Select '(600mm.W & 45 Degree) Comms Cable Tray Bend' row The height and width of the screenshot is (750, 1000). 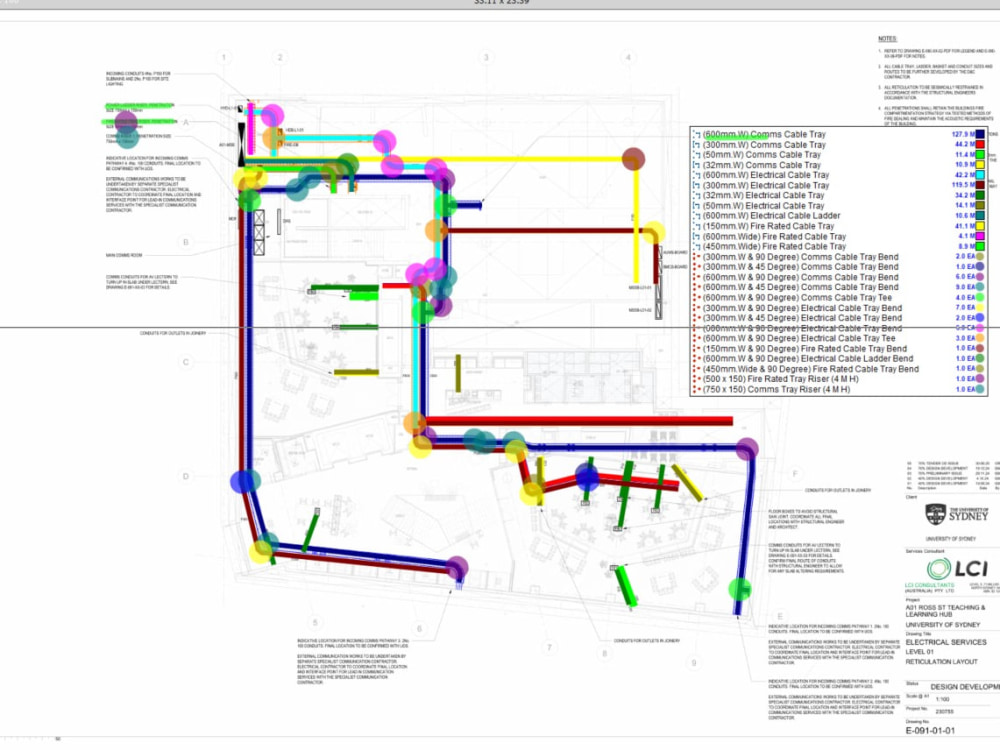coord(839,288)
